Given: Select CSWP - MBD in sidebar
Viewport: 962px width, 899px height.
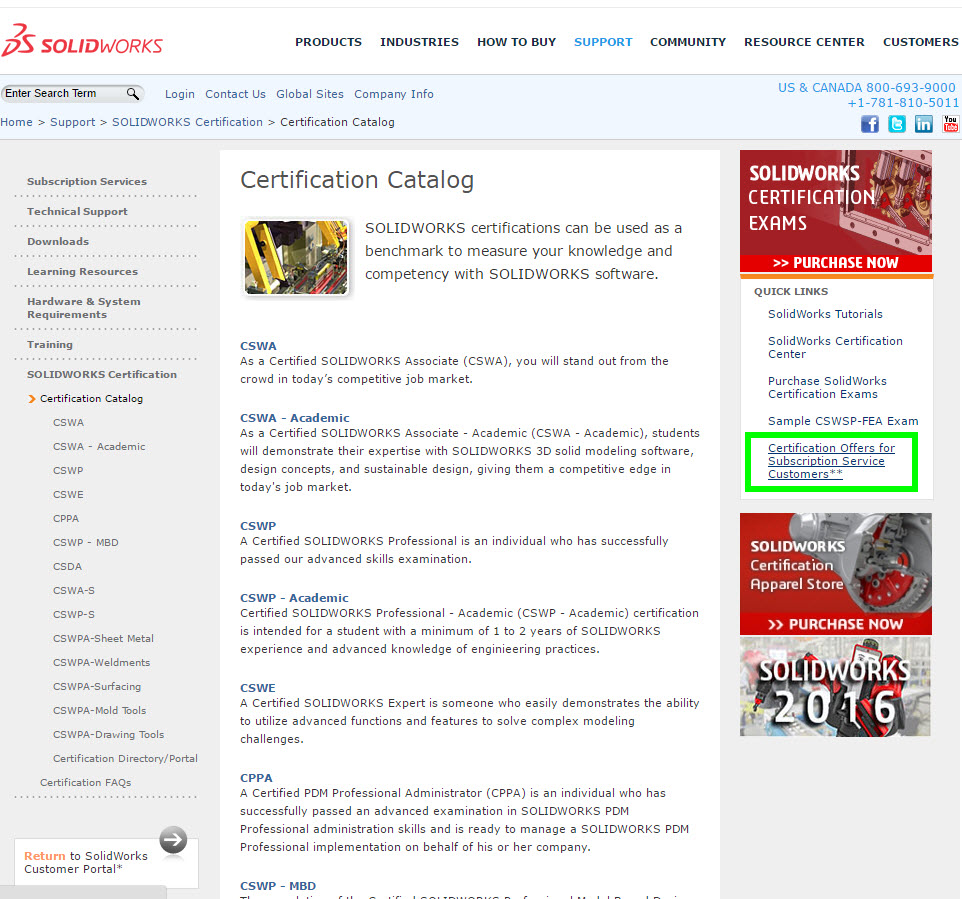Looking at the screenshot, I should coord(86,542).
